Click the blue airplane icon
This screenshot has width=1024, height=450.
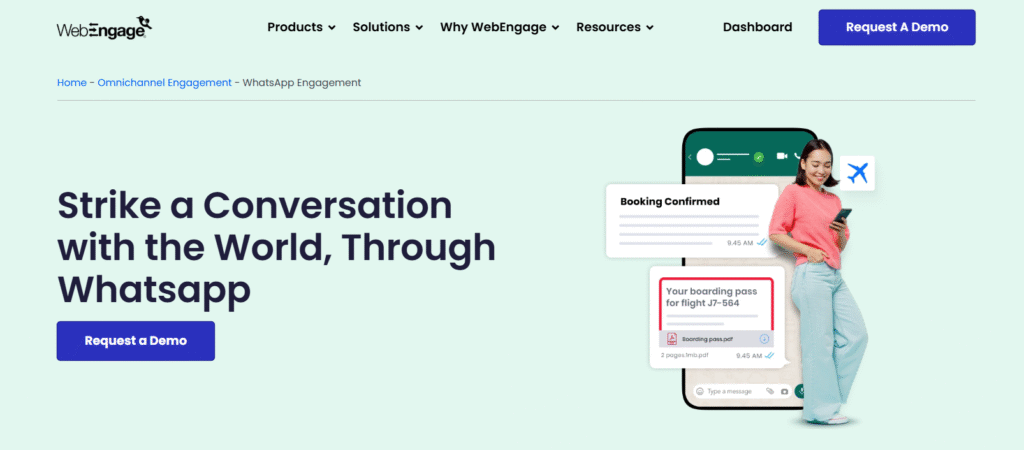[857, 173]
